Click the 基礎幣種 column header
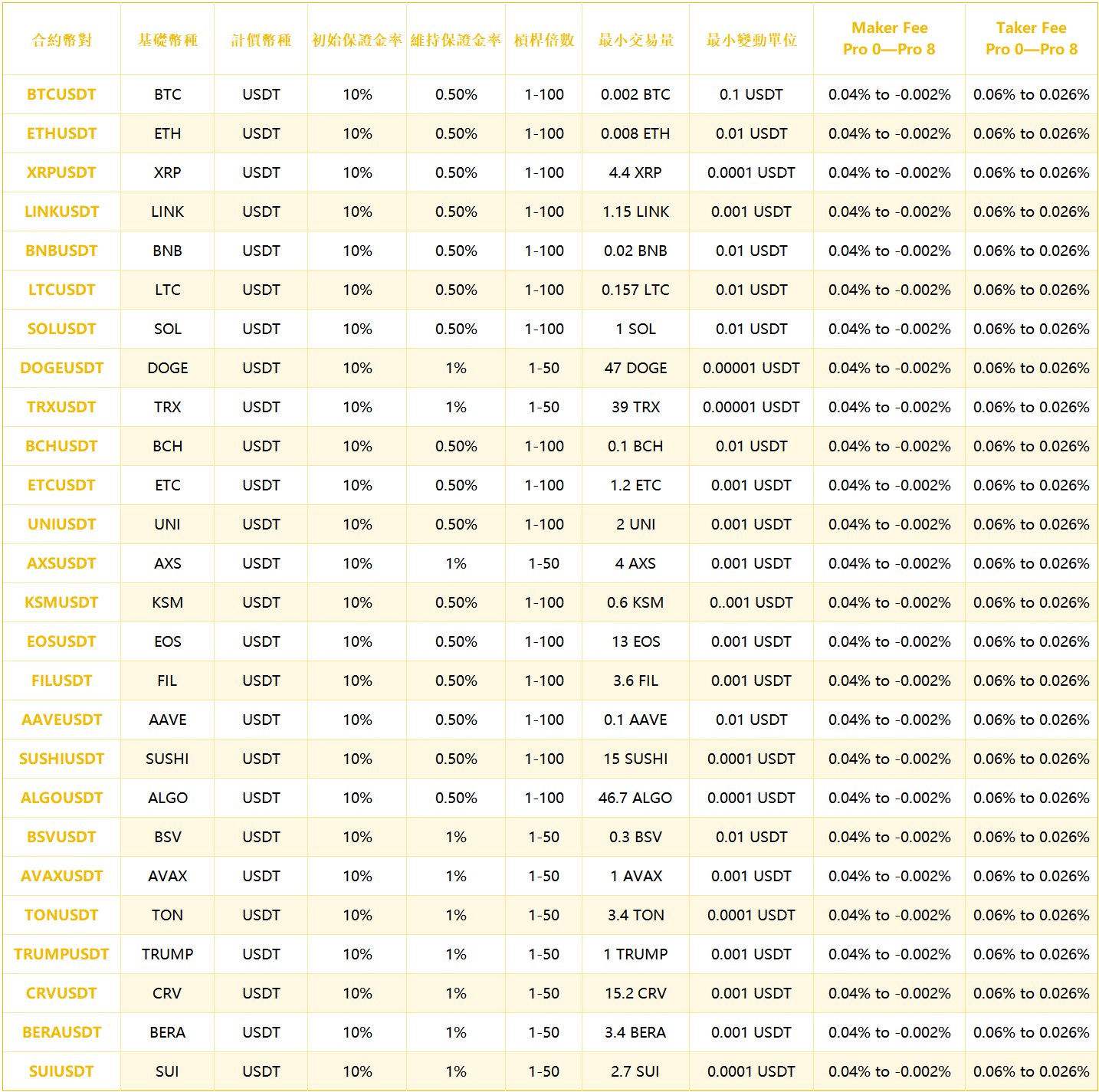Screen dimensions: 1099x1092 point(167,40)
